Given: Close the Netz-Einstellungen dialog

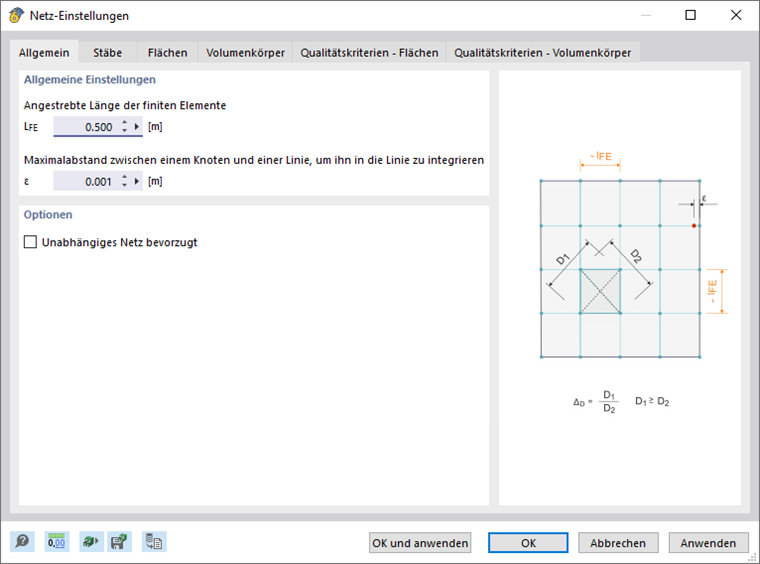Looking at the screenshot, I should [x=736, y=15].
